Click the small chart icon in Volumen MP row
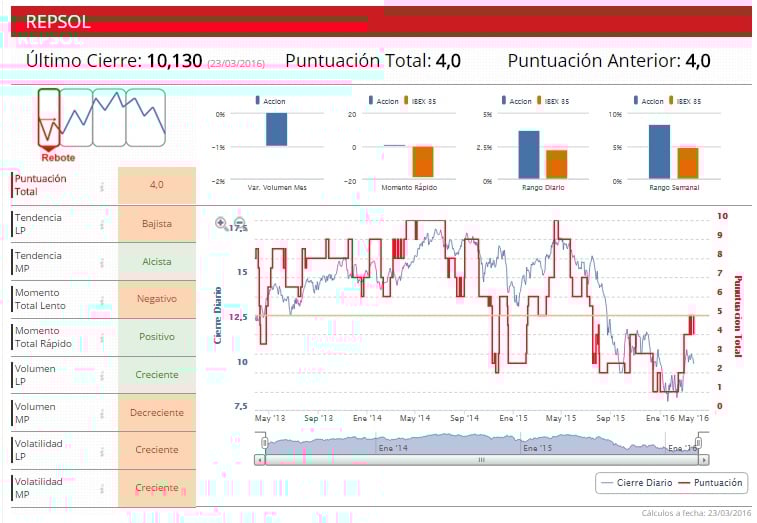The width and height of the screenshot is (757, 523). (x=102, y=414)
